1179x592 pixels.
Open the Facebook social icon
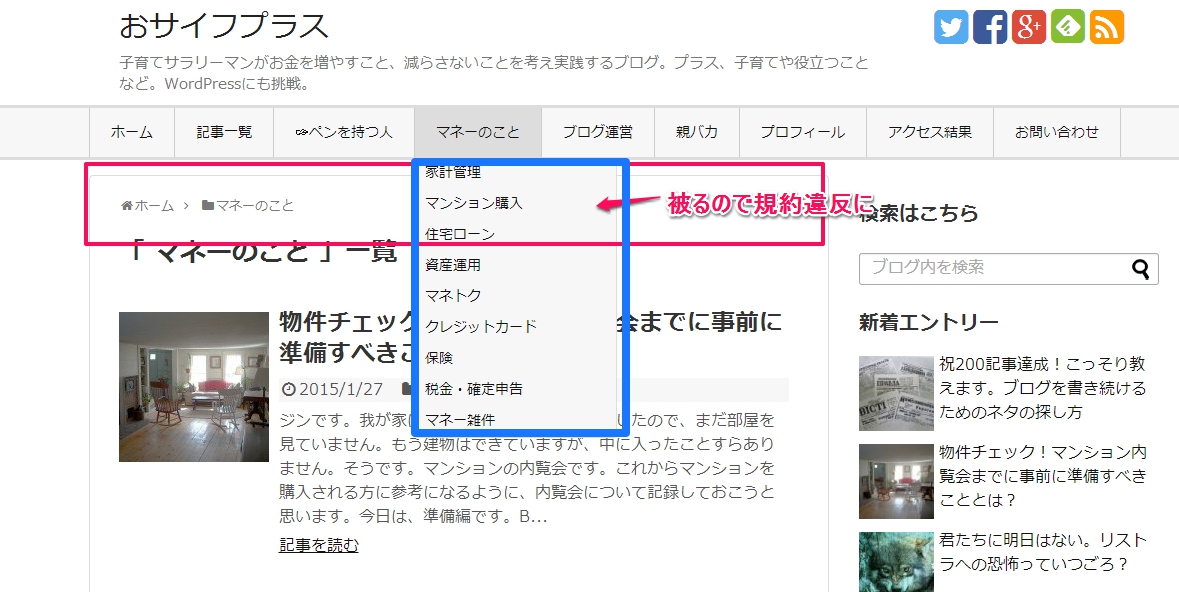990,27
